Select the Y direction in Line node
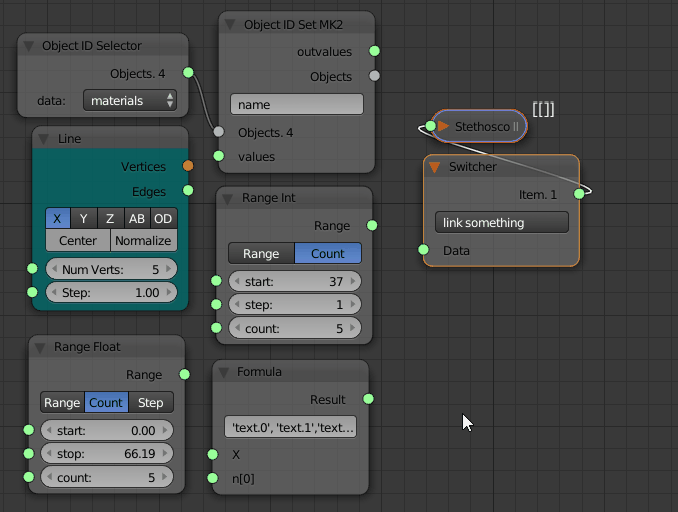 coord(83,218)
